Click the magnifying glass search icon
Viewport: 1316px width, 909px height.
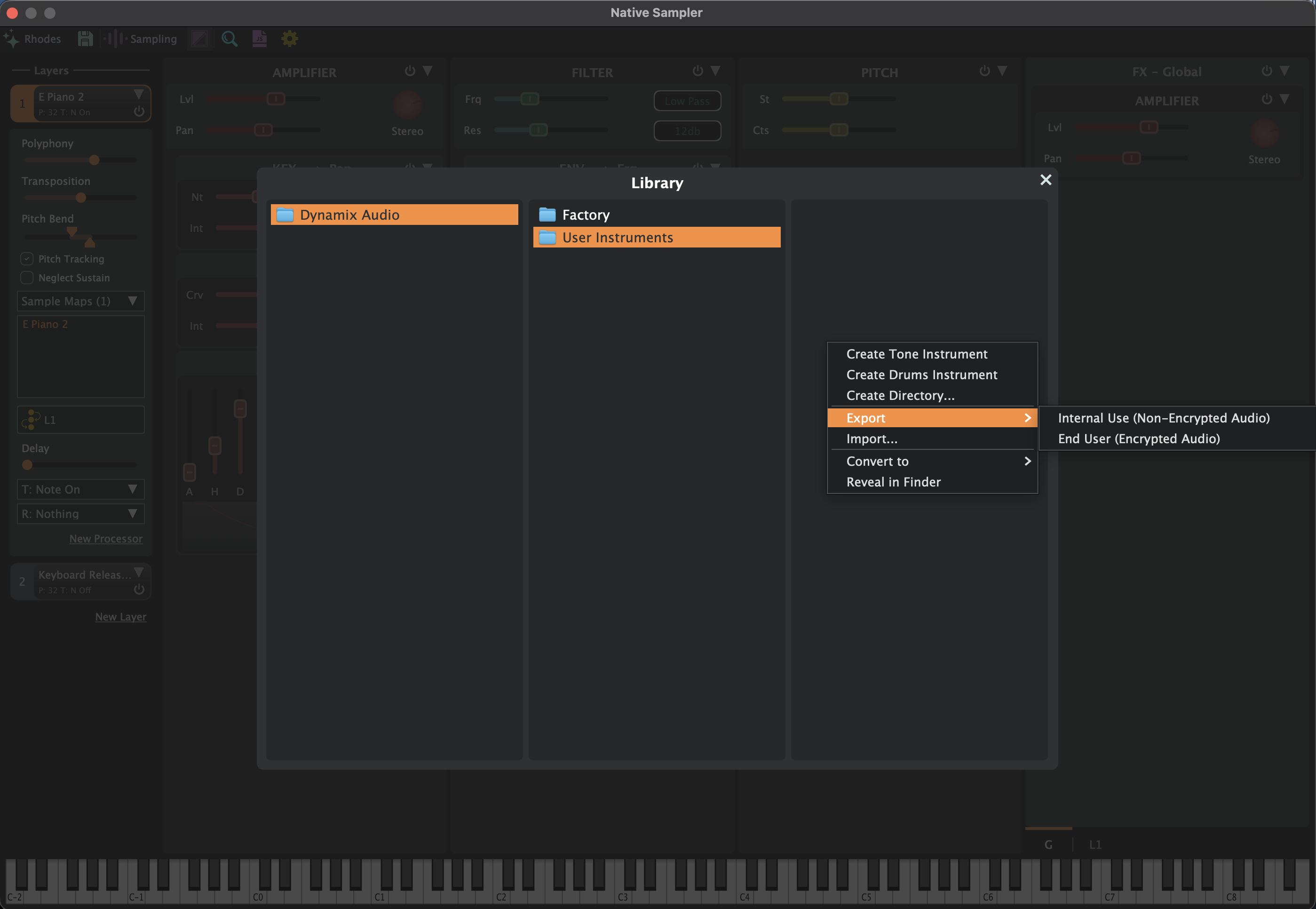230,39
